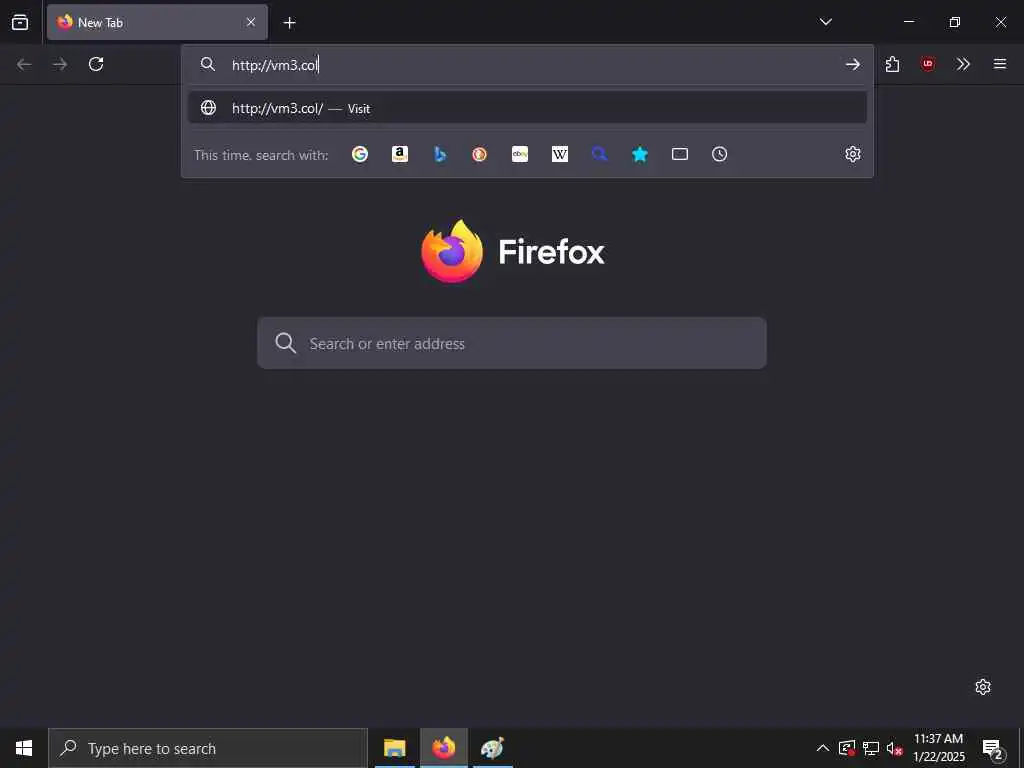Go back one page

click(x=24, y=64)
